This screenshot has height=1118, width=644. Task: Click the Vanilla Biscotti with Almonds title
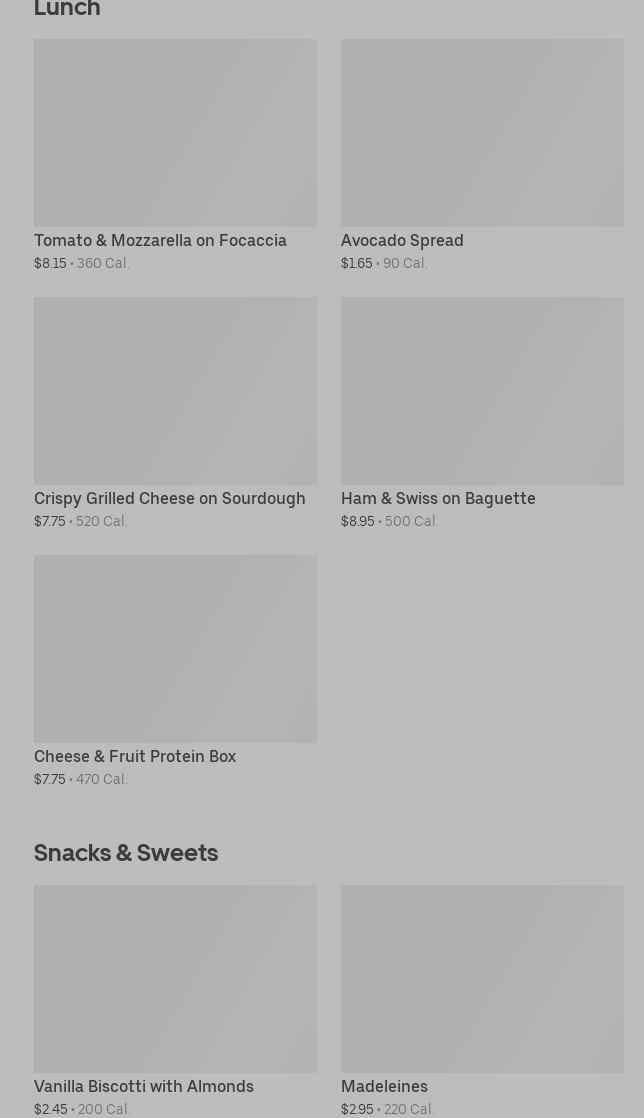pyautogui.click(x=144, y=1087)
